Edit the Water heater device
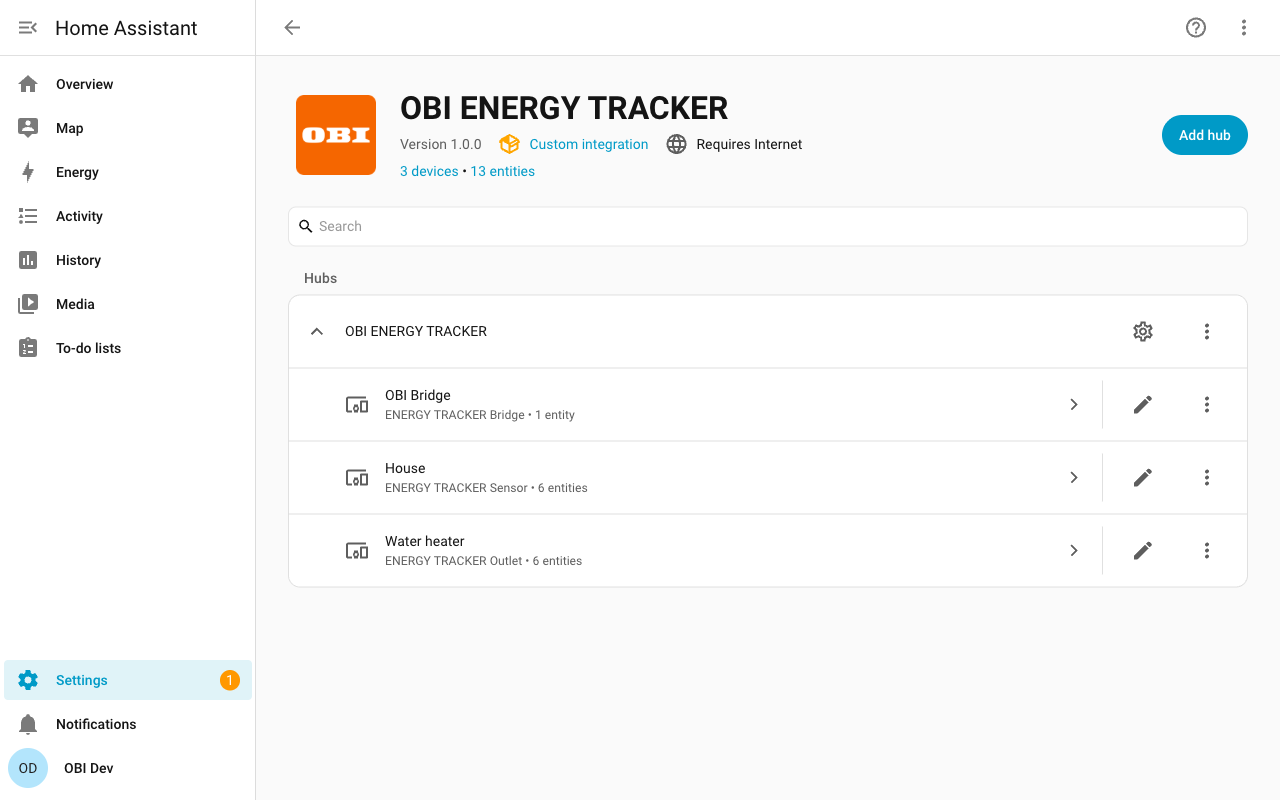This screenshot has height=800, width=1280. (1143, 550)
